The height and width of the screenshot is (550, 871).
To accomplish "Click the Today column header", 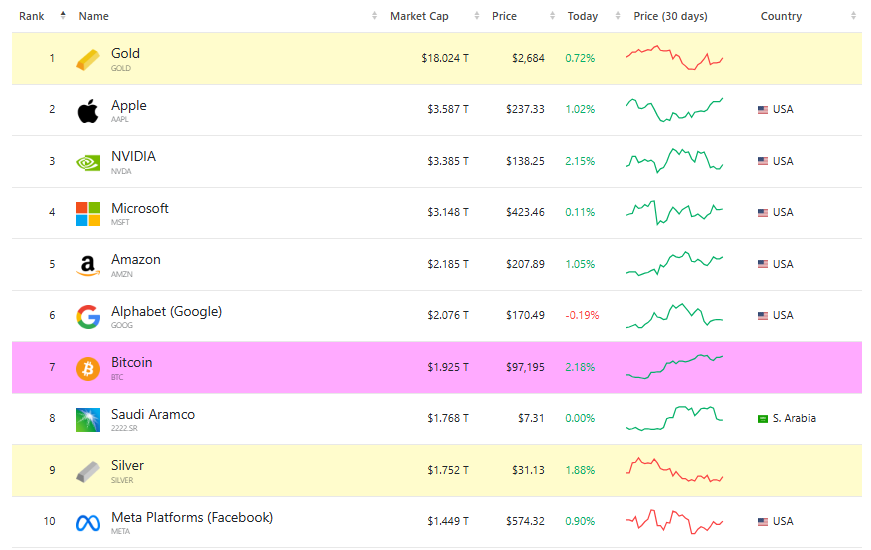I will (583, 16).
